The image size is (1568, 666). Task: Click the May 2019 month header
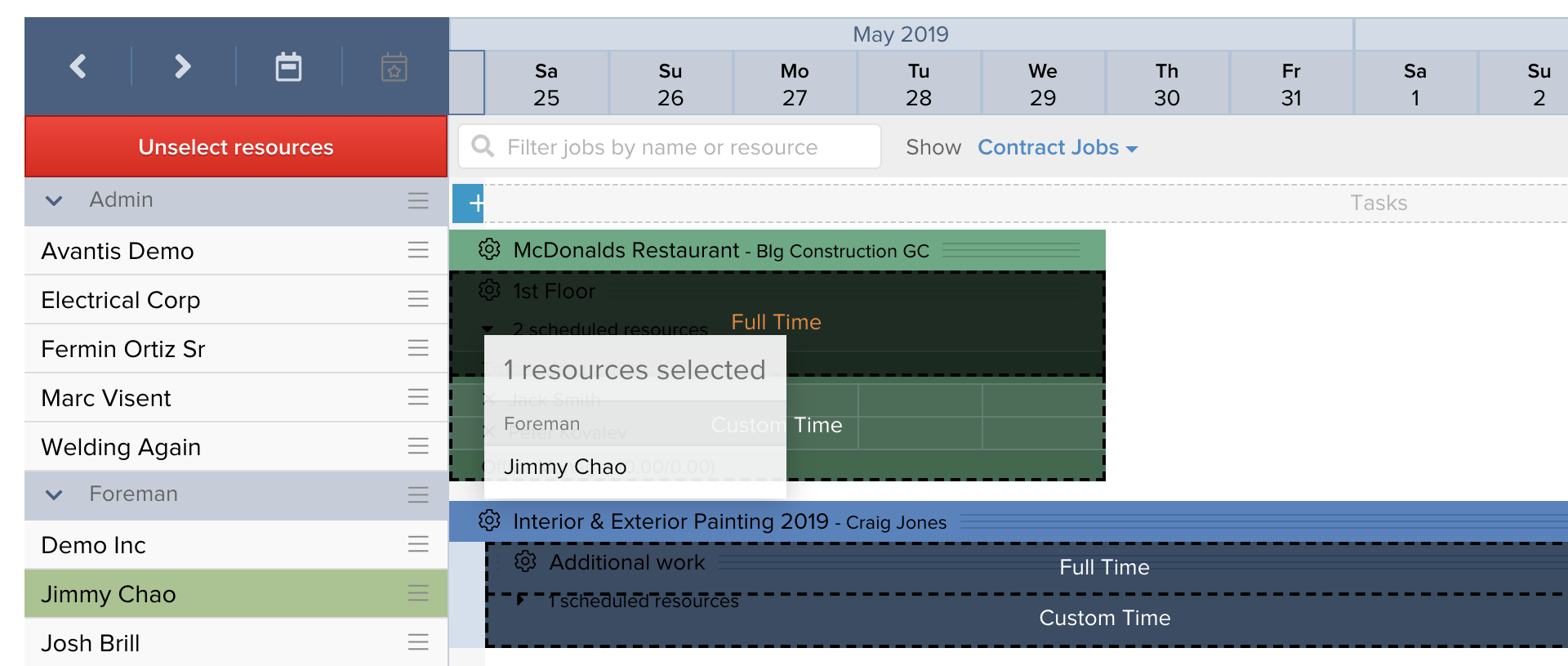[x=901, y=34]
